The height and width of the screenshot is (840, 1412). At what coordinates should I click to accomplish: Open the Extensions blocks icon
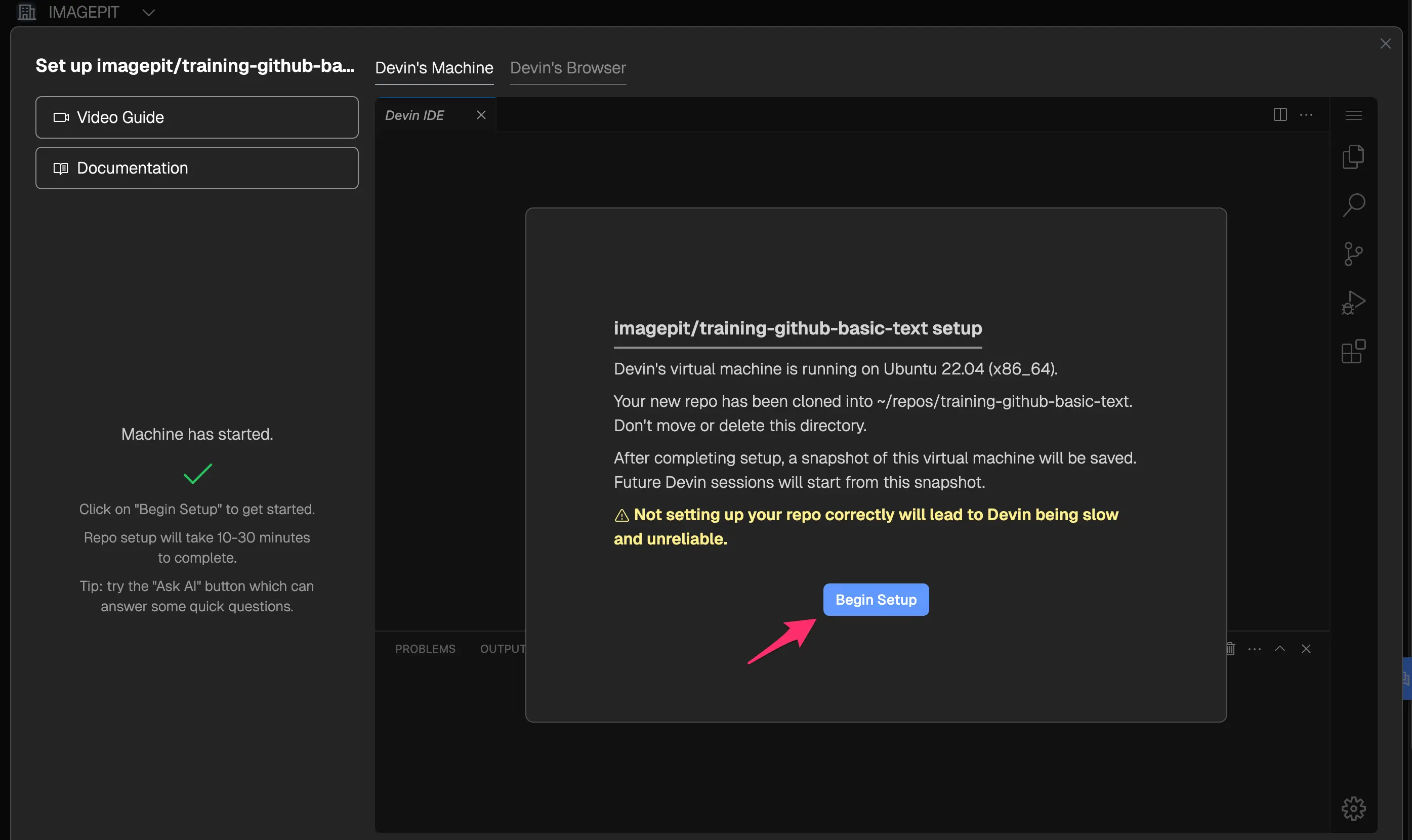[x=1353, y=352]
